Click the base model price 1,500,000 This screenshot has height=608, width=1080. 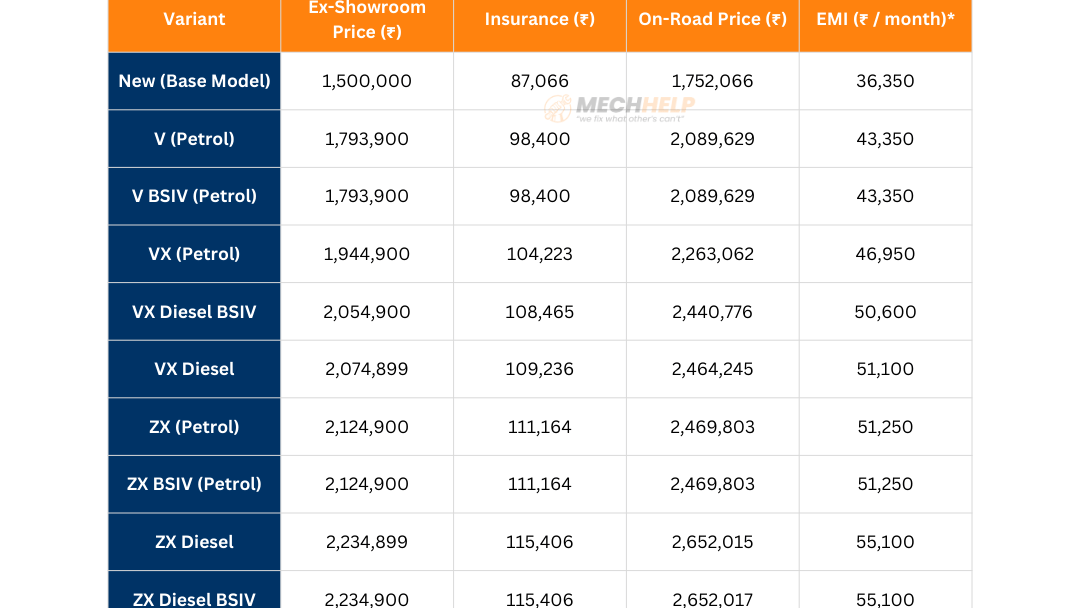367,81
